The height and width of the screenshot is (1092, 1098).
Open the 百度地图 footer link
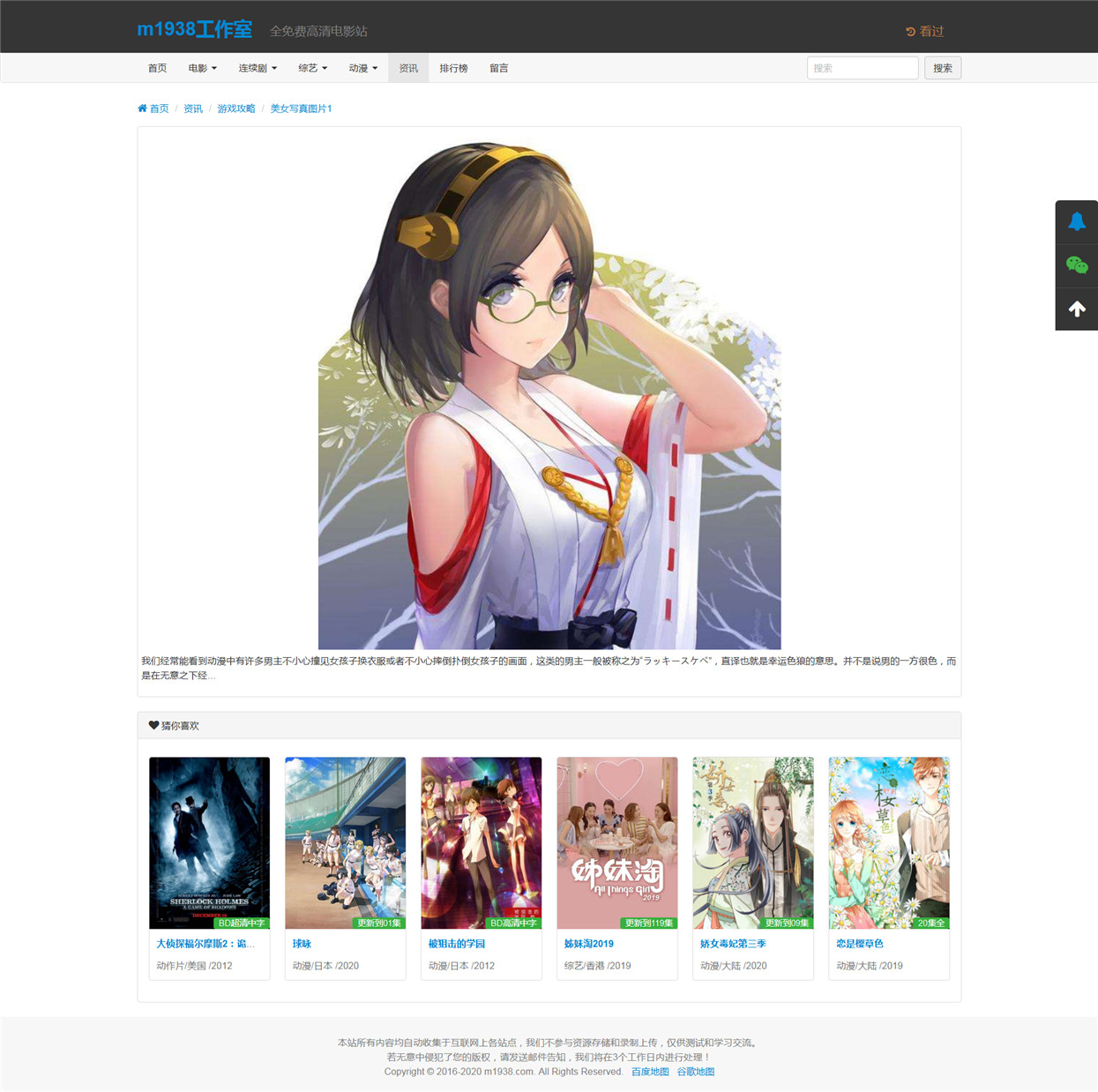[650, 1072]
